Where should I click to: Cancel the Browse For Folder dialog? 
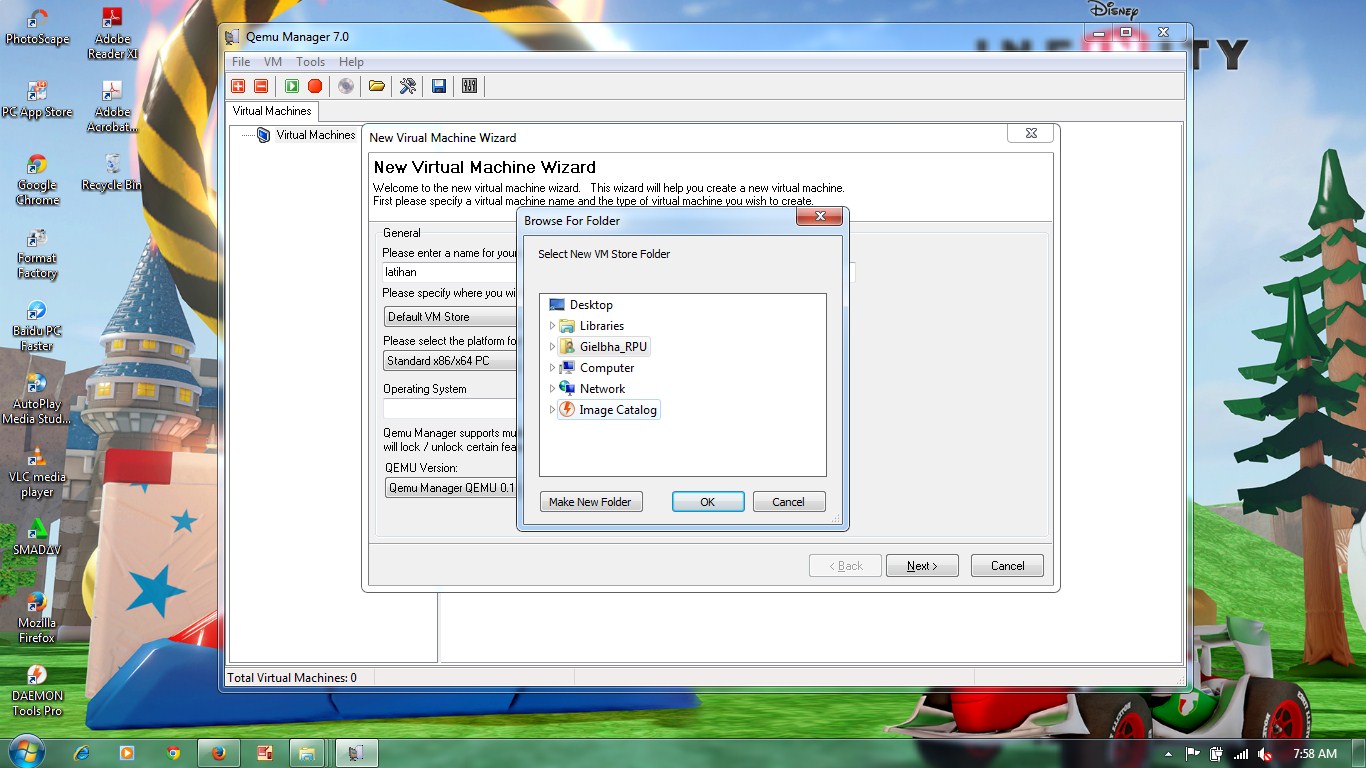[789, 502]
